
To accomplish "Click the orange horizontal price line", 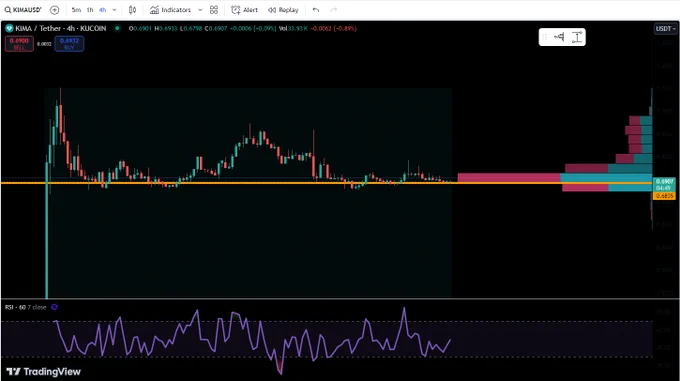I will coord(326,183).
